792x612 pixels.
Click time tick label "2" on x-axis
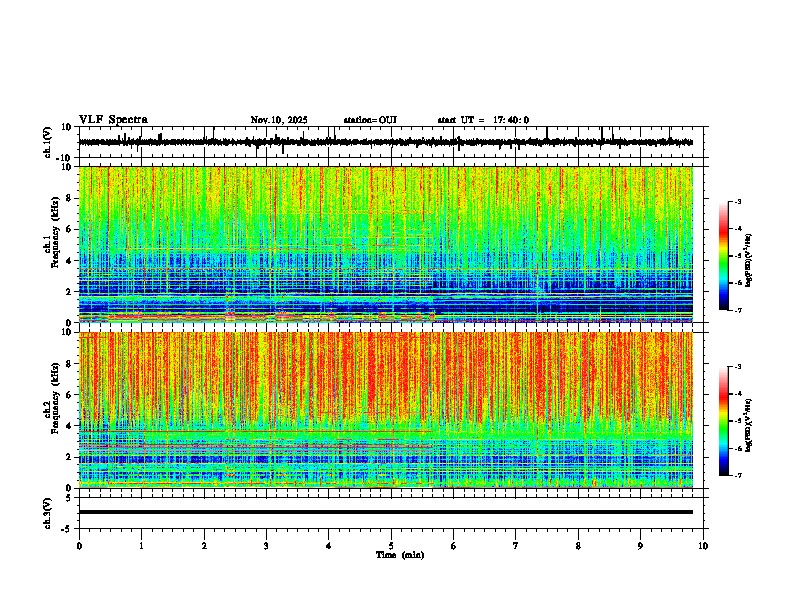click(204, 546)
